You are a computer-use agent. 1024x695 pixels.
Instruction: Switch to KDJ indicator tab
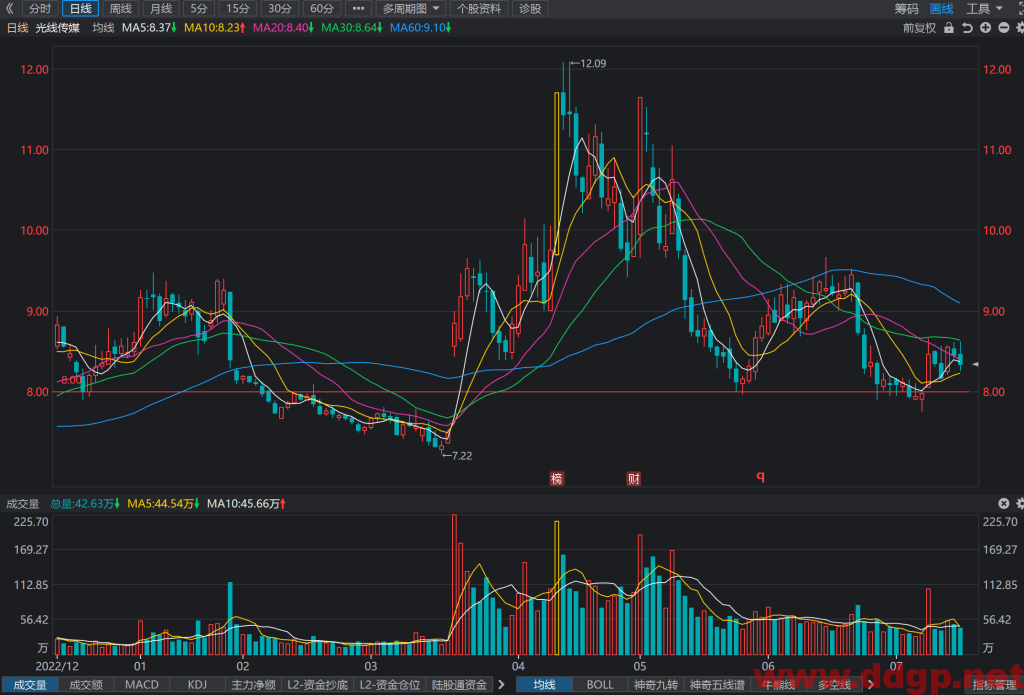point(197,685)
